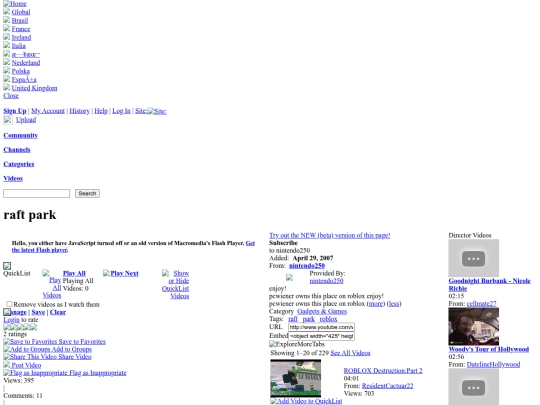Open the History page

[80, 111]
